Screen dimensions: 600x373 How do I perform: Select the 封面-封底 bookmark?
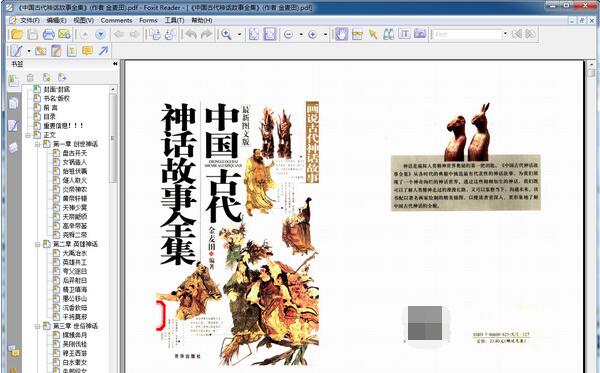(x=57, y=89)
